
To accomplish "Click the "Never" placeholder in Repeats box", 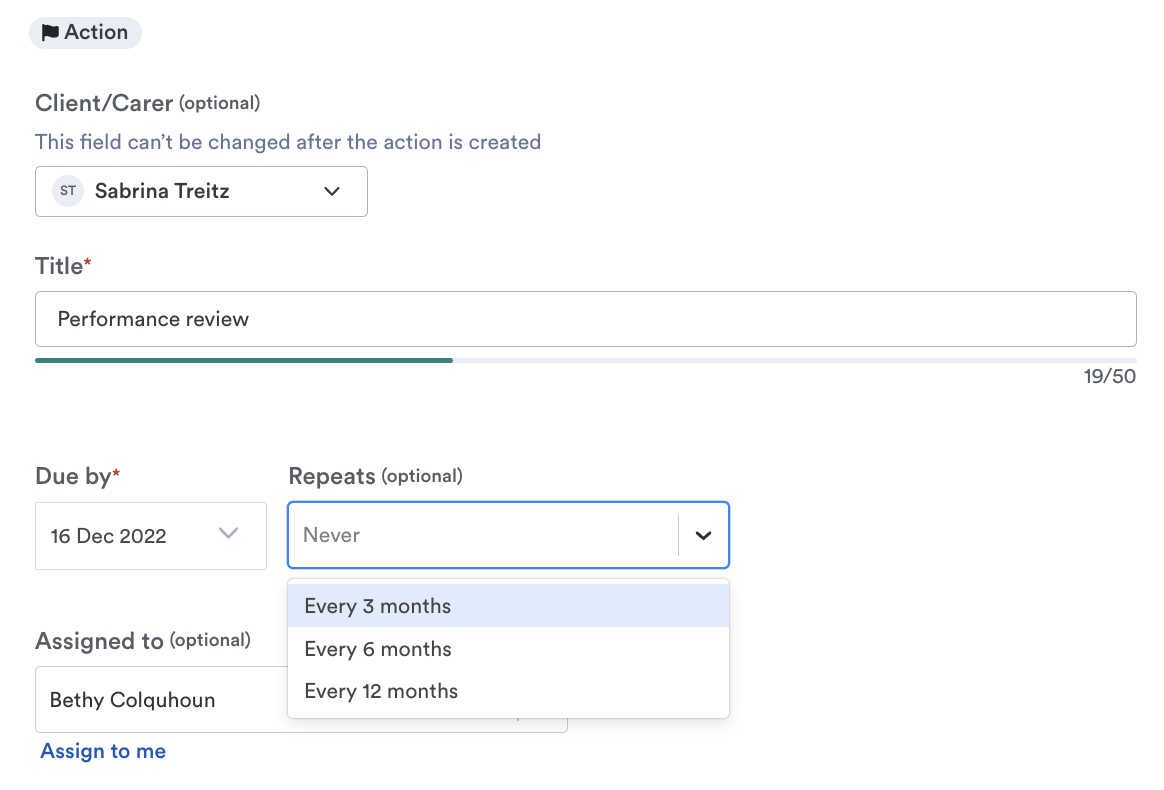I will (332, 535).
